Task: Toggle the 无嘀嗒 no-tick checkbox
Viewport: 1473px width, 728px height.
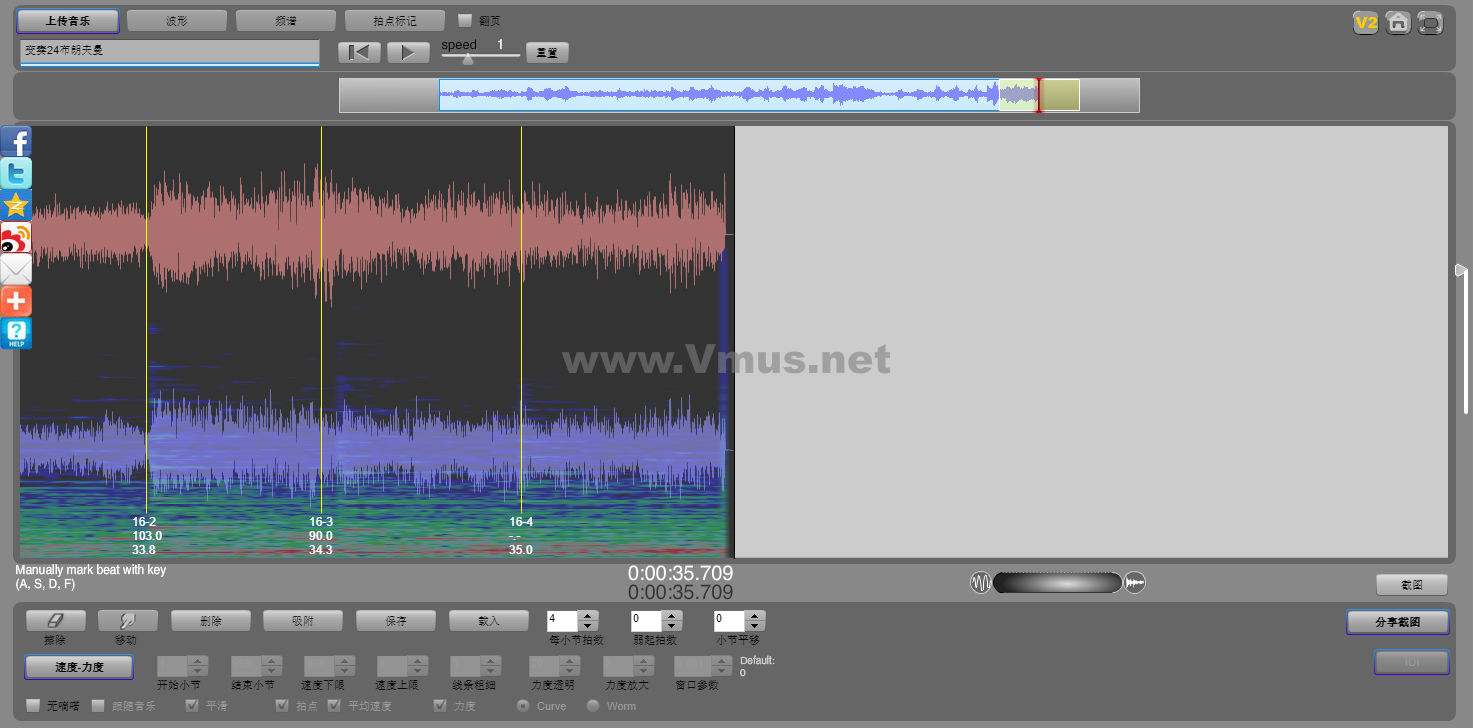Action: click(x=33, y=706)
